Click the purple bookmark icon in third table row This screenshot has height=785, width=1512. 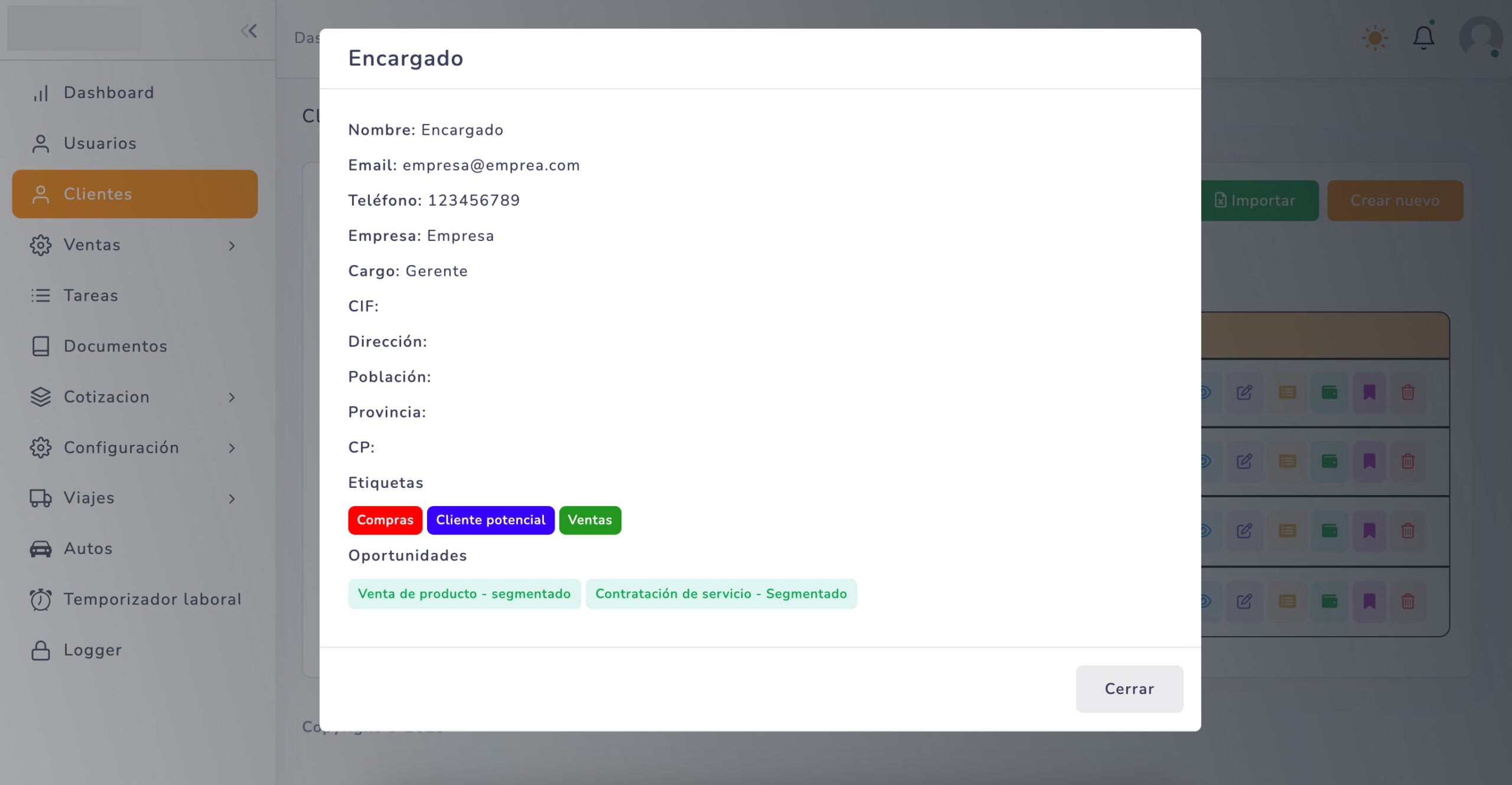click(x=1369, y=532)
